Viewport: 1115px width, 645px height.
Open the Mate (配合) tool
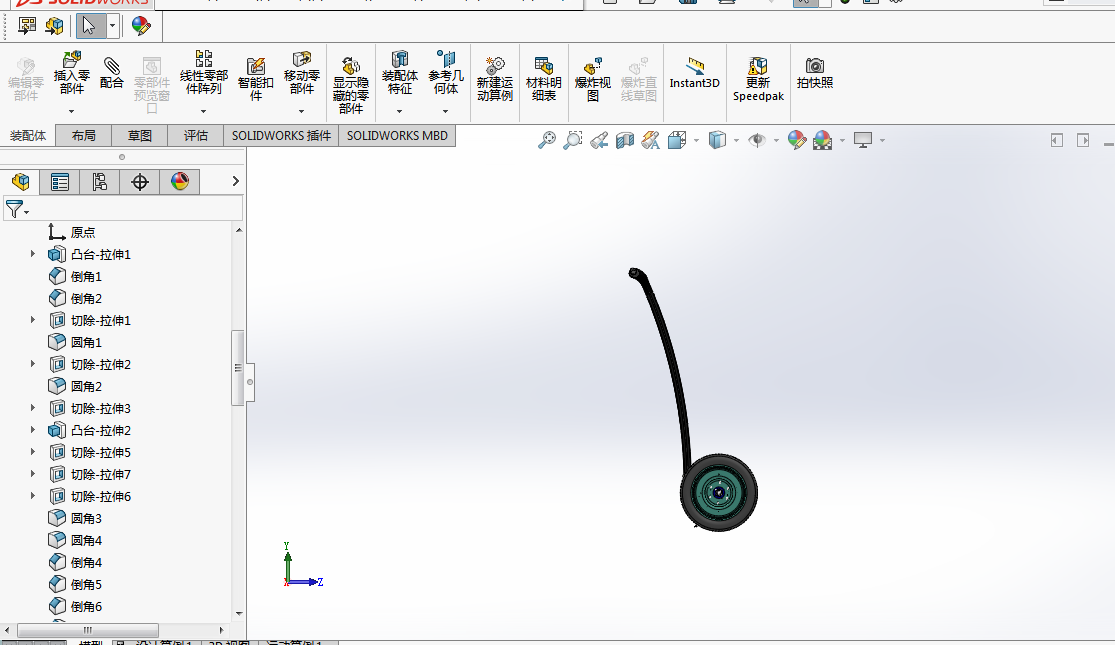click(x=112, y=73)
